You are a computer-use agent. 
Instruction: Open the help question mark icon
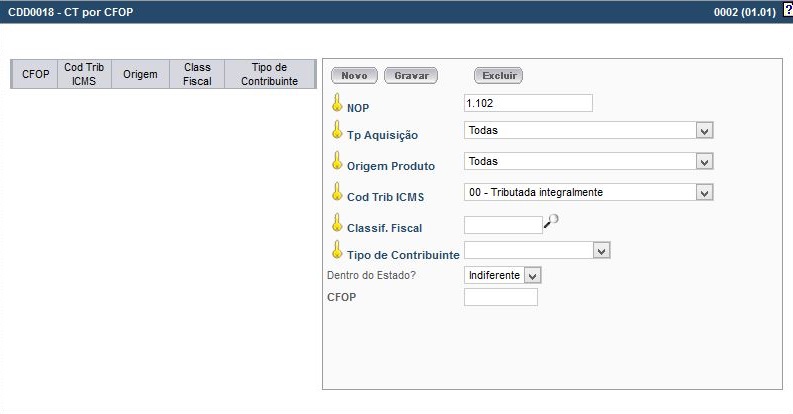tap(787, 9)
